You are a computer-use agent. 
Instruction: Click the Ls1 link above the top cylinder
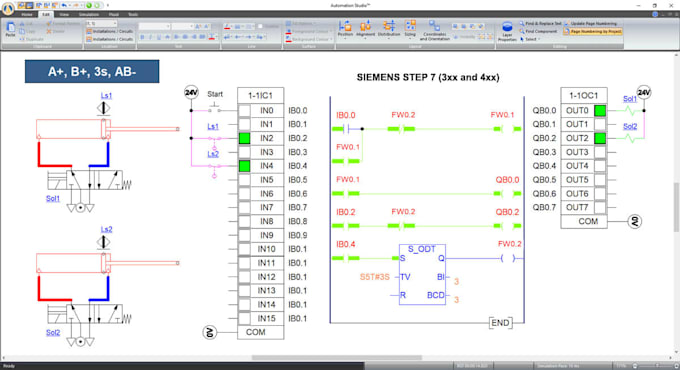point(106,95)
